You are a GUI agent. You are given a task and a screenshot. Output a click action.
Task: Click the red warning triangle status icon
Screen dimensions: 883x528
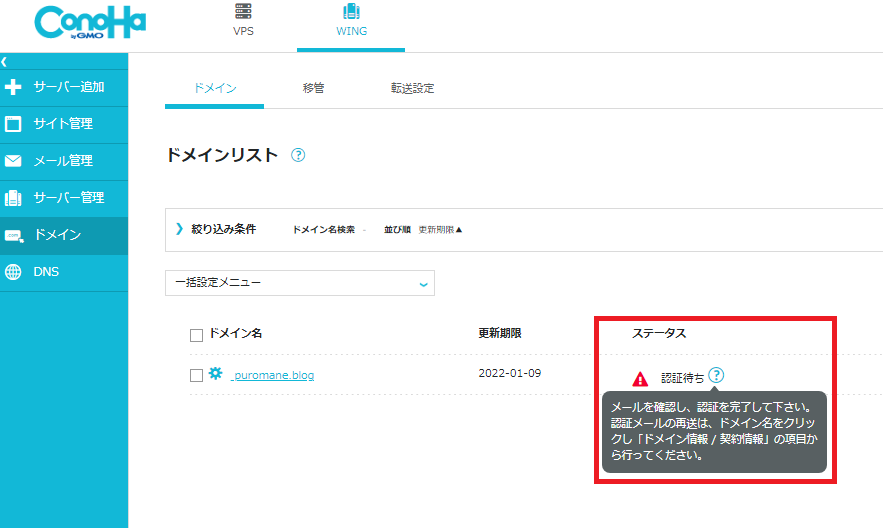(640, 379)
